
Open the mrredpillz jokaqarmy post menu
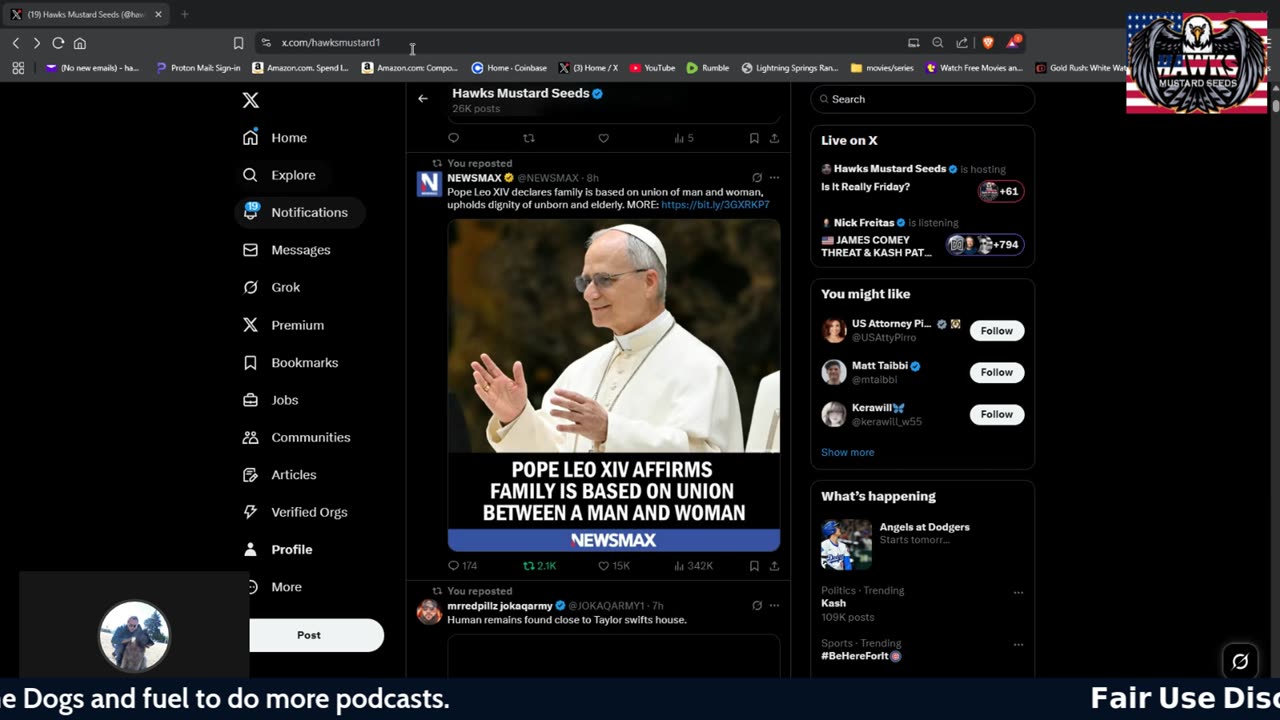pos(774,606)
